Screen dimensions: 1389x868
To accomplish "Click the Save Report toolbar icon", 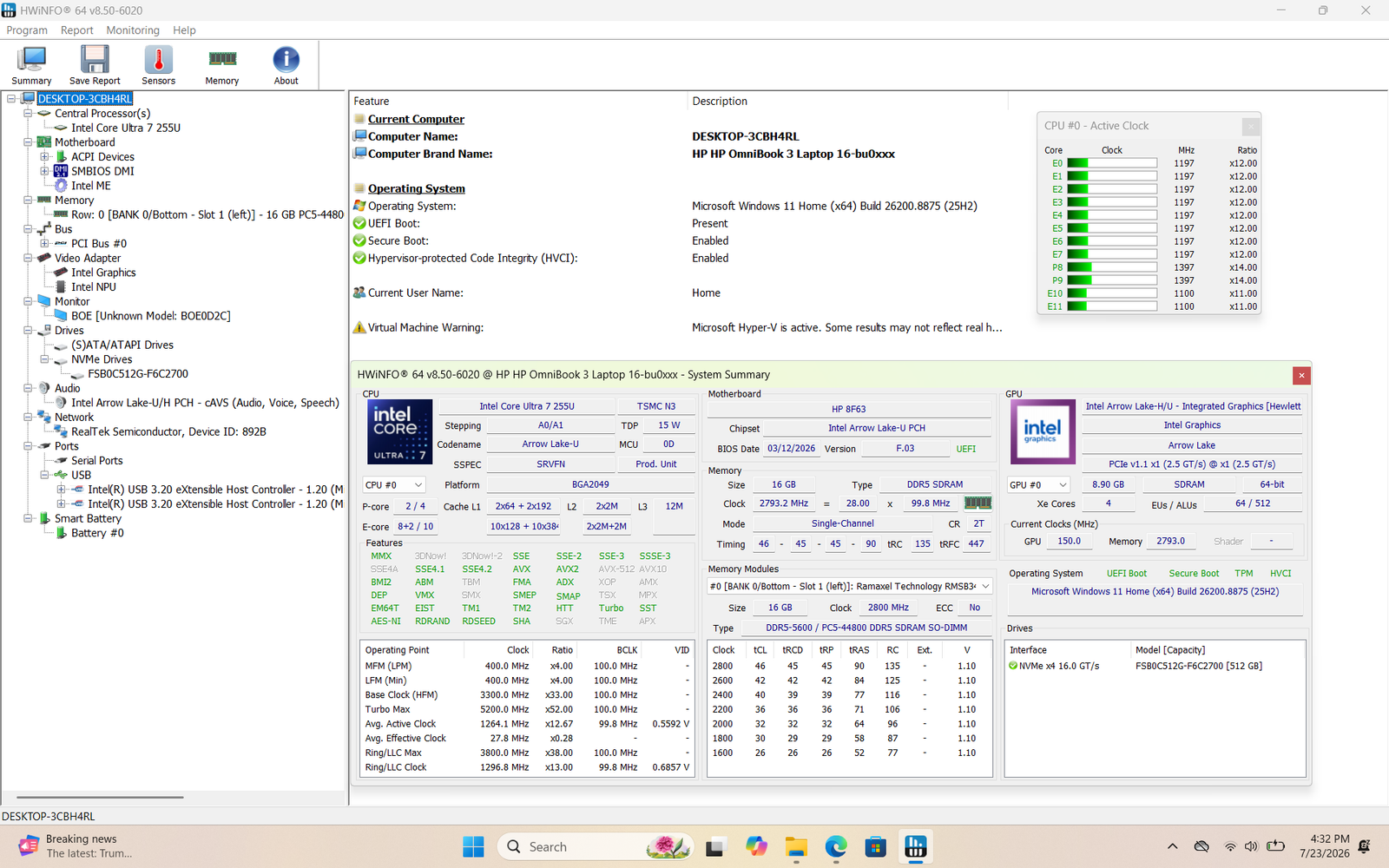I will (x=95, y=65).
